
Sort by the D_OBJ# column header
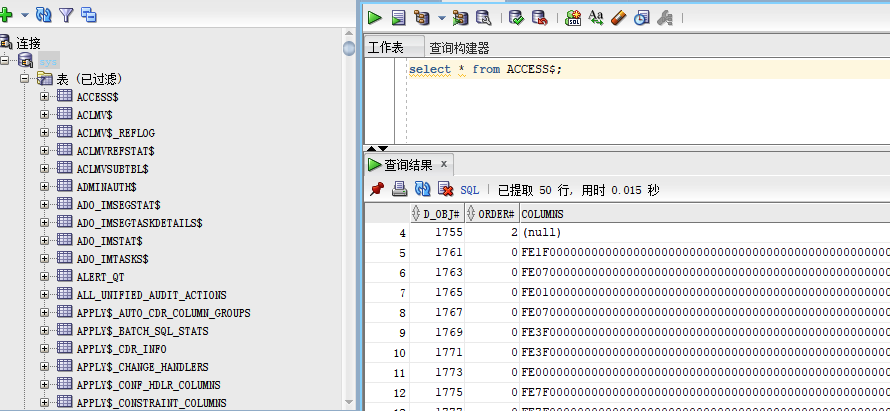pyautogui.click(x=437, y=213)
